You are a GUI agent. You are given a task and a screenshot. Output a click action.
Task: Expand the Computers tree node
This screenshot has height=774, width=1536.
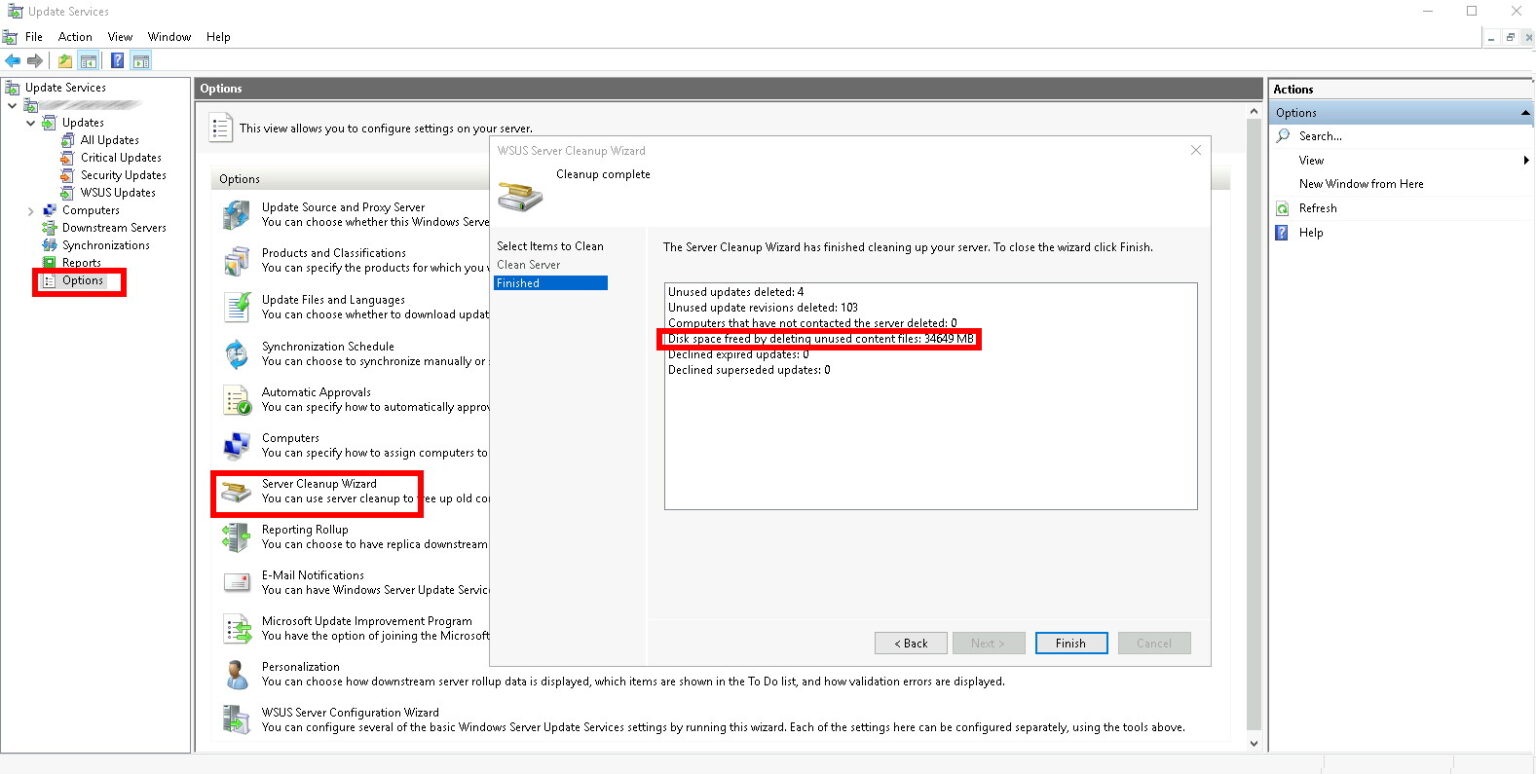(x=30, y=210)
